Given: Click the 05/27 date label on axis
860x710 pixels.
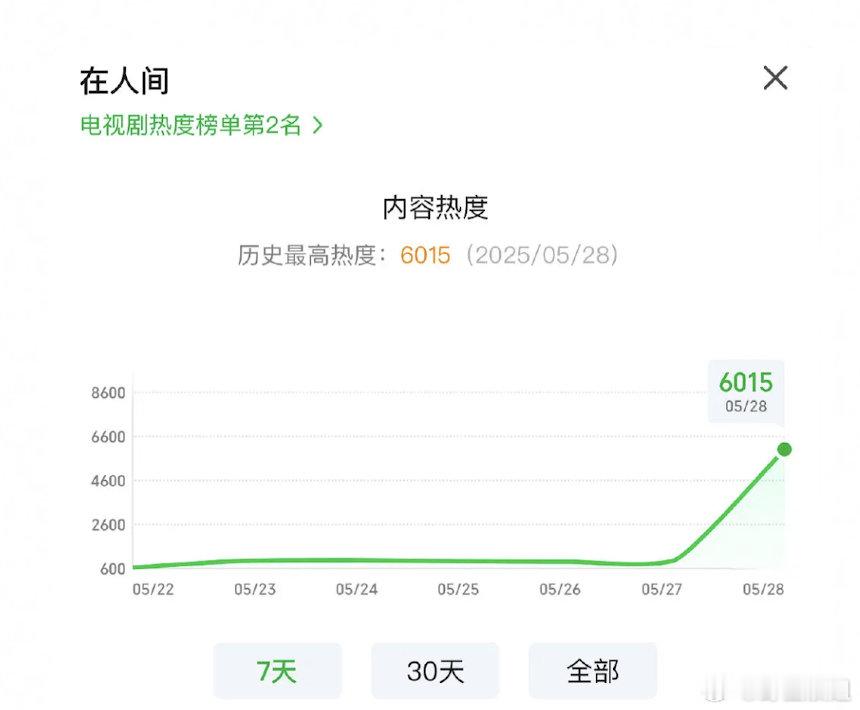Looking at the screenshot, I should 661,589.
